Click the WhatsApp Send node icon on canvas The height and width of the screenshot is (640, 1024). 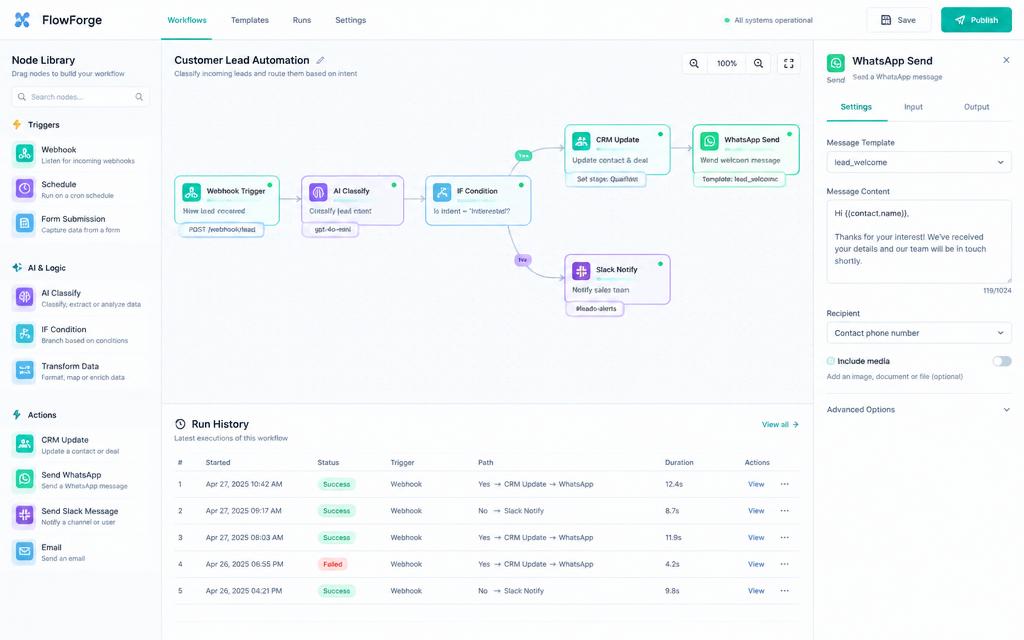coord(709,140)
